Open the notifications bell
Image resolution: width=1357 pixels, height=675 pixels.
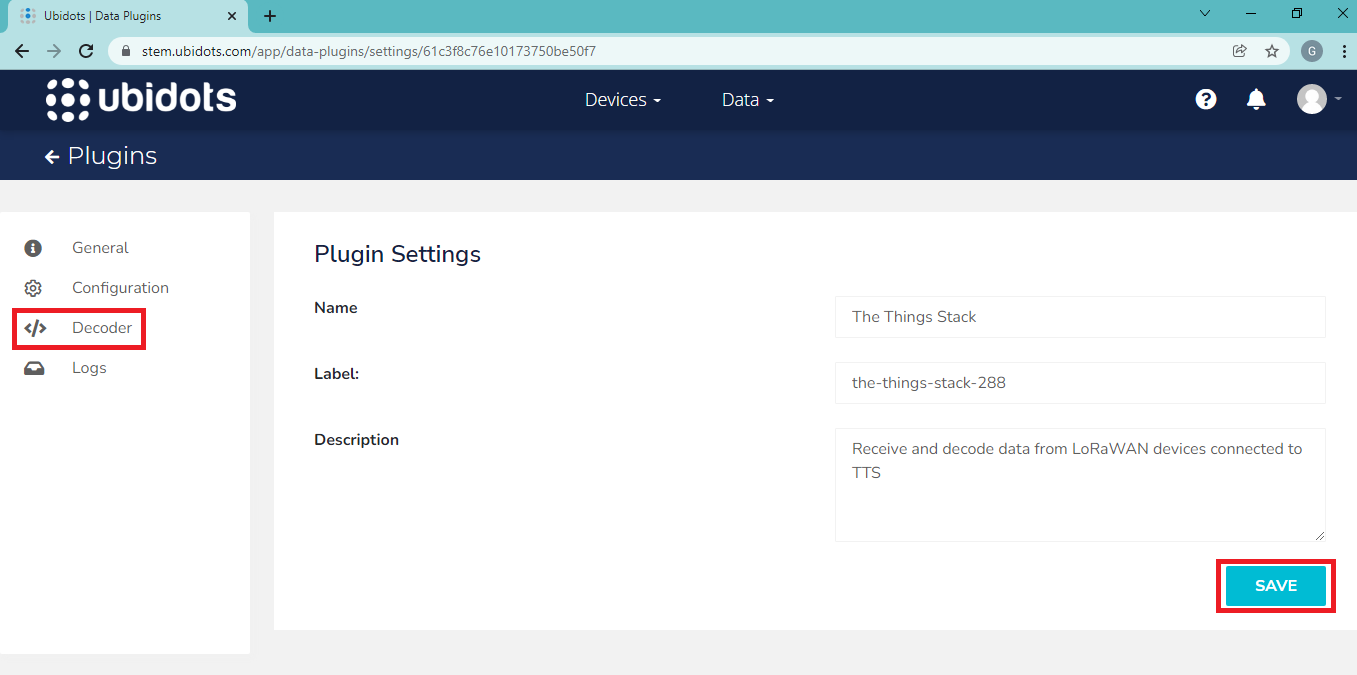[x=1256, y=99]
